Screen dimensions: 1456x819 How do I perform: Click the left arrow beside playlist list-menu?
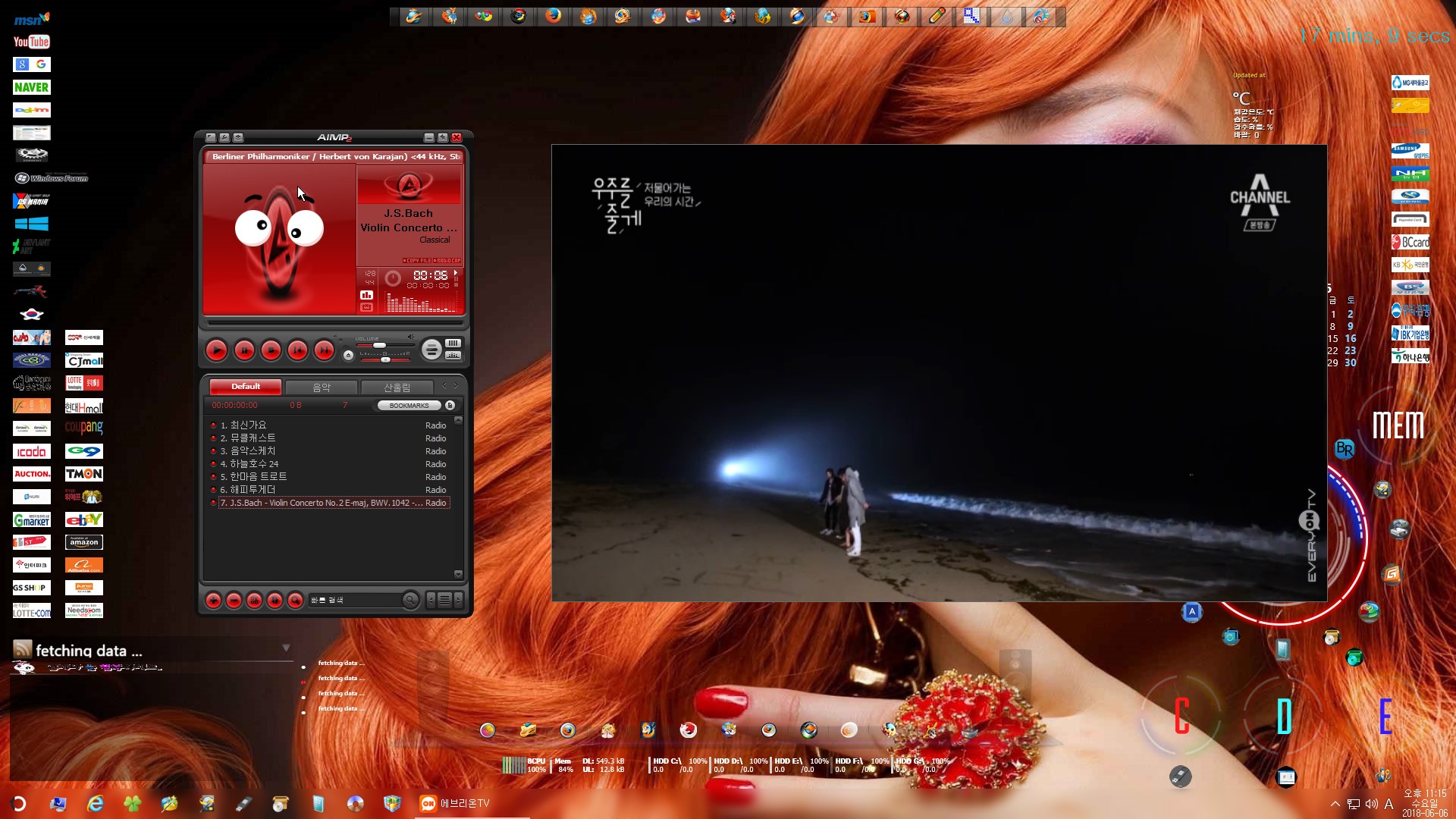(x=431, y=600)
